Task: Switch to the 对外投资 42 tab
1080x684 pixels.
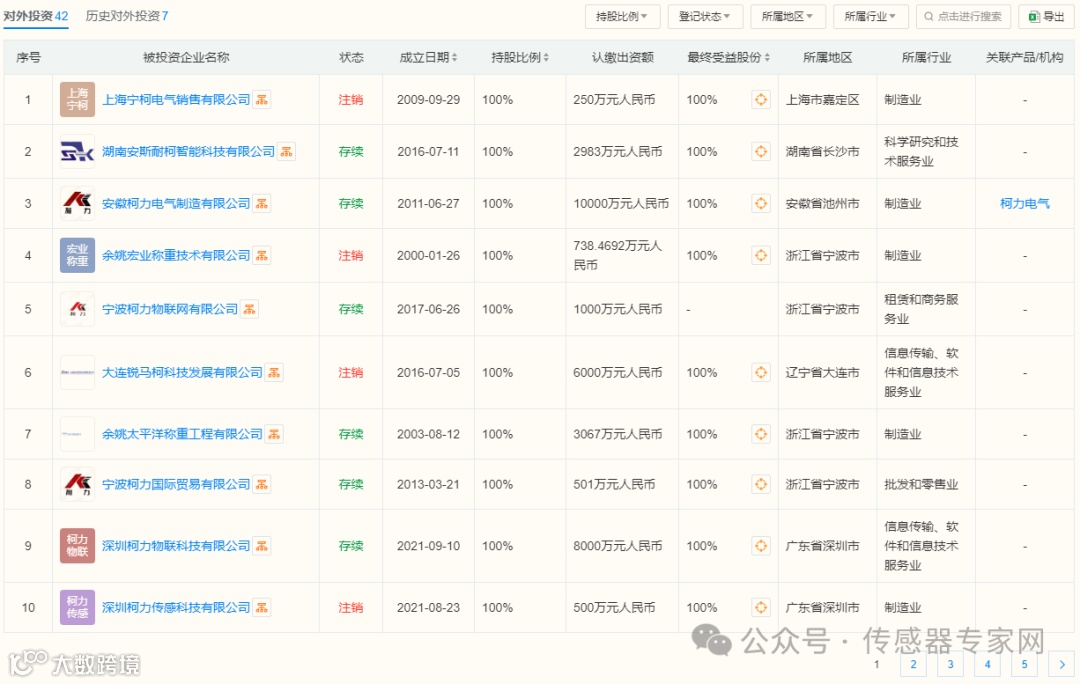Action: (36, 16)
